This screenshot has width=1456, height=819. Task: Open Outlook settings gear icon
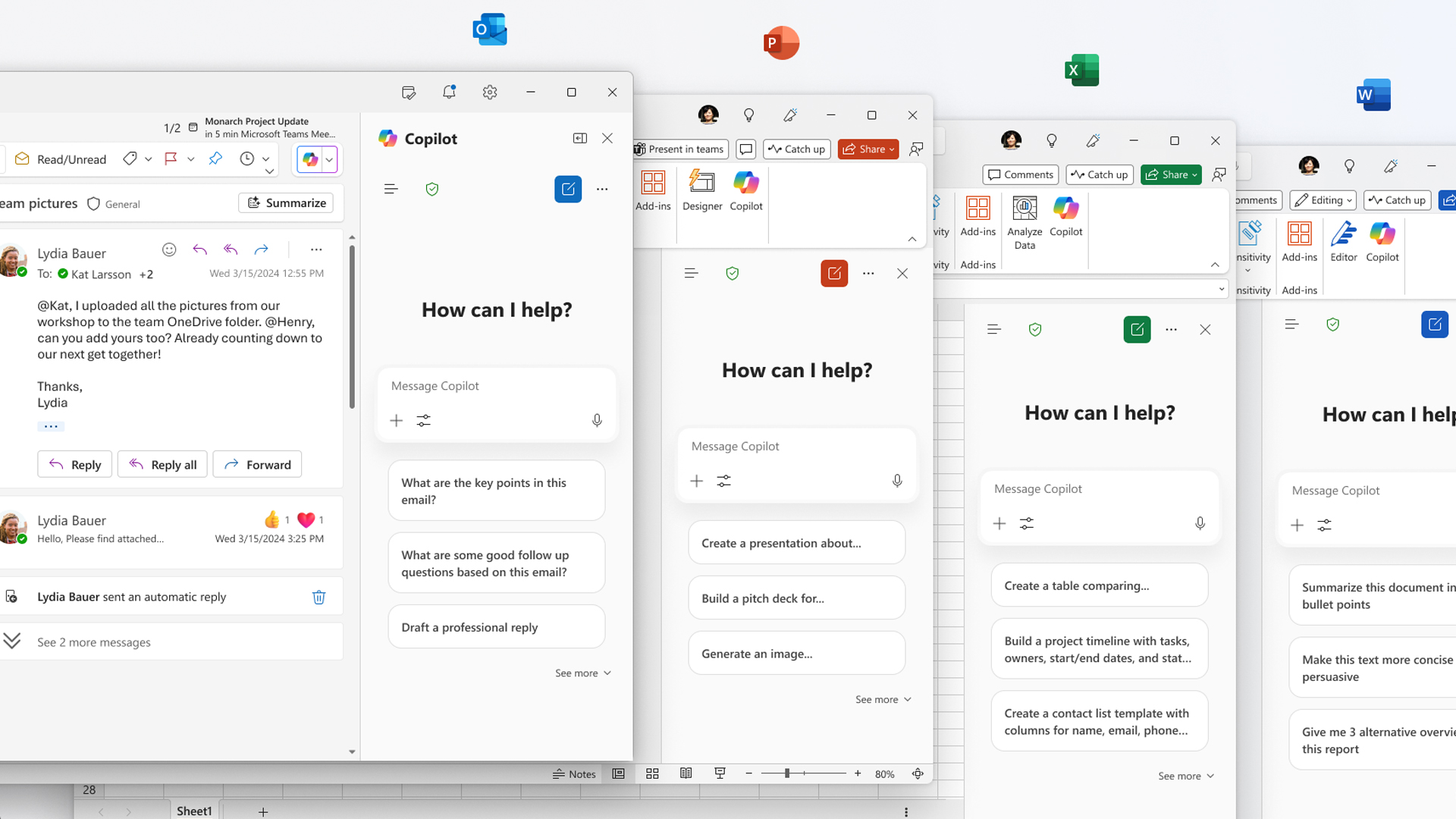coord(490,92)
